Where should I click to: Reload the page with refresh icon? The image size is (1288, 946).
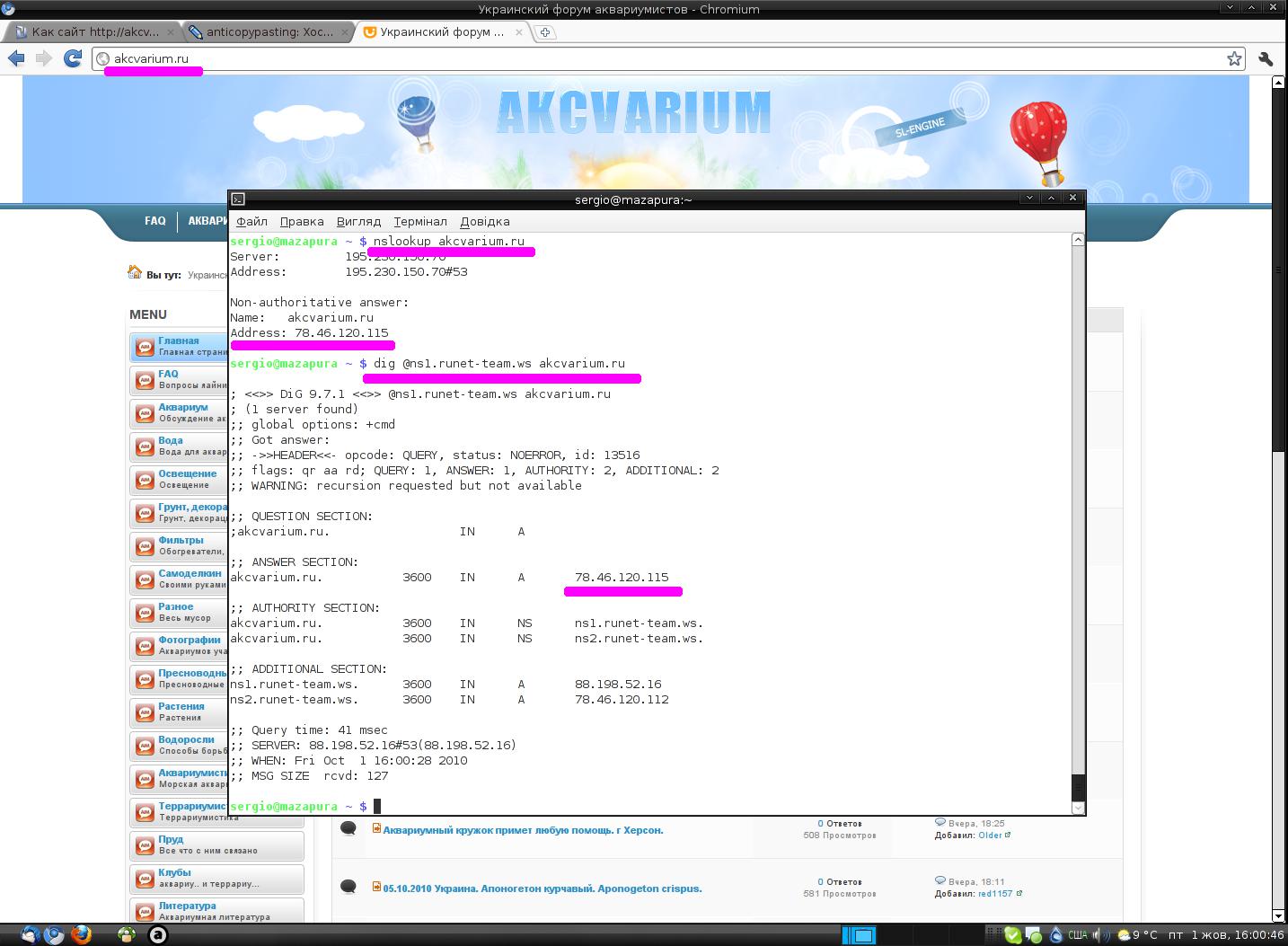(x=73, y=58)
